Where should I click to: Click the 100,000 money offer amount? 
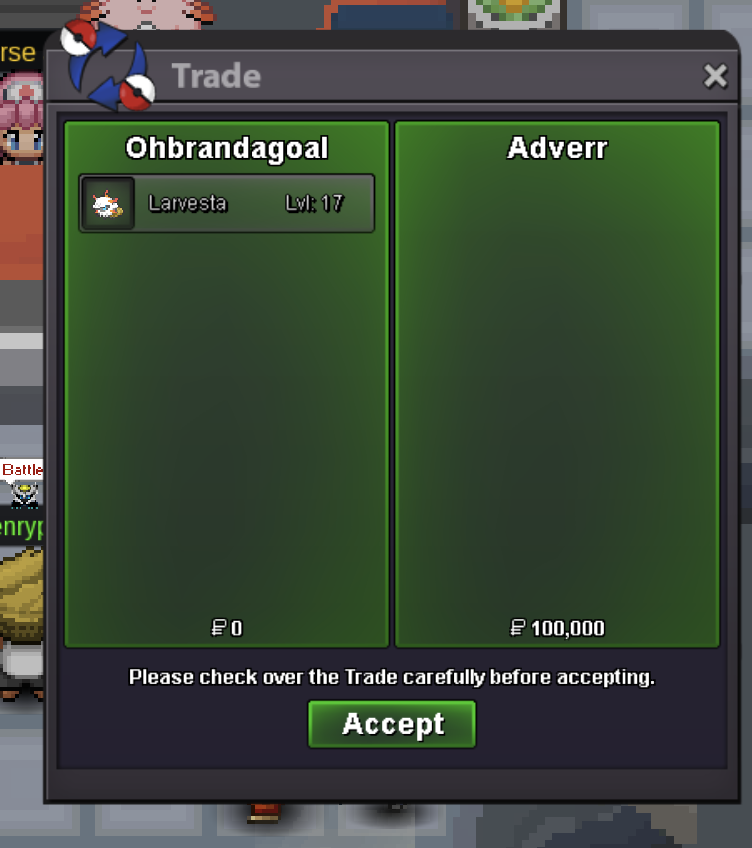click(x=568, y=628)
